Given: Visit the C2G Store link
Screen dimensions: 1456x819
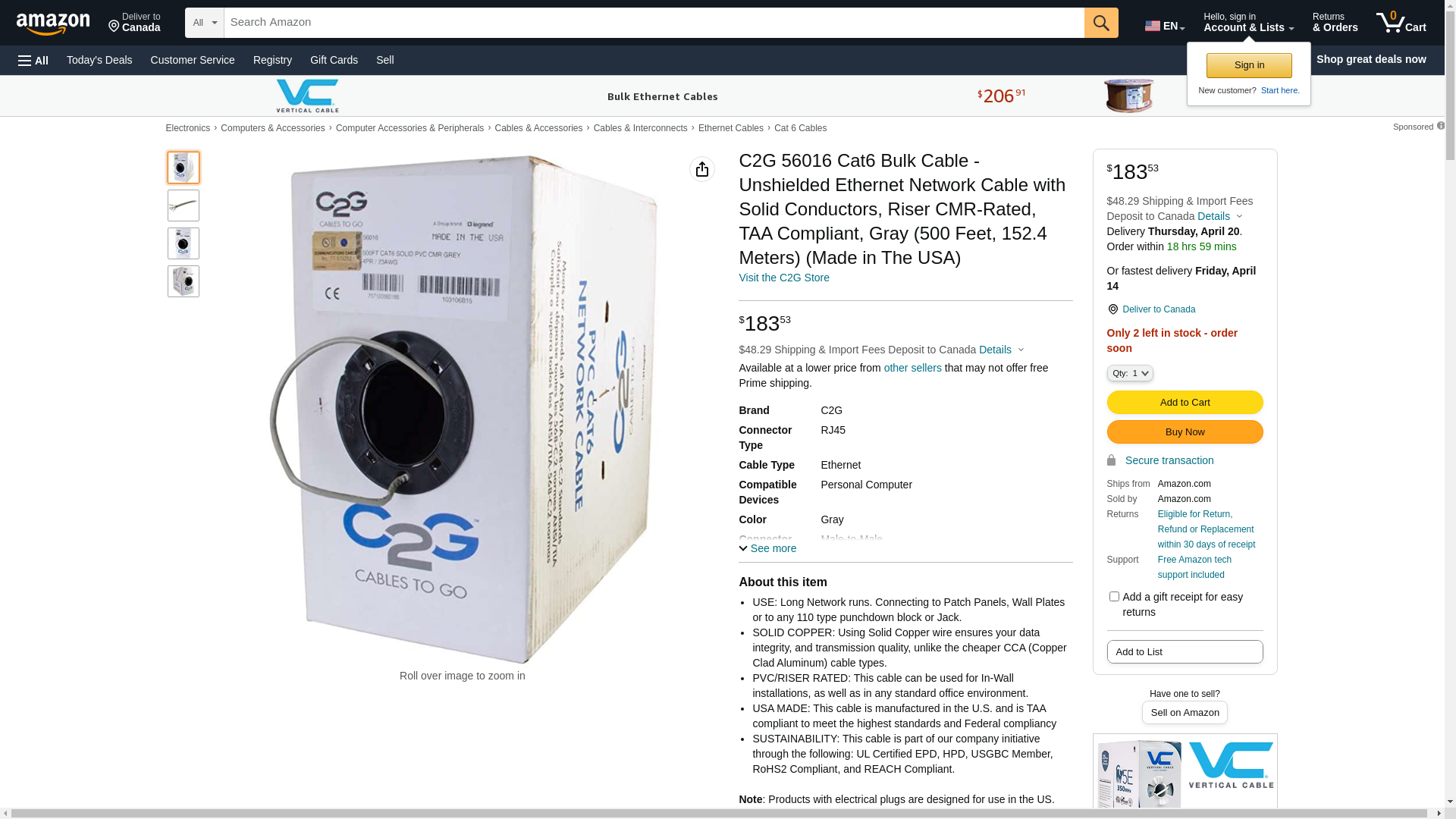Looking at the screenshot, I should point(784,278).
